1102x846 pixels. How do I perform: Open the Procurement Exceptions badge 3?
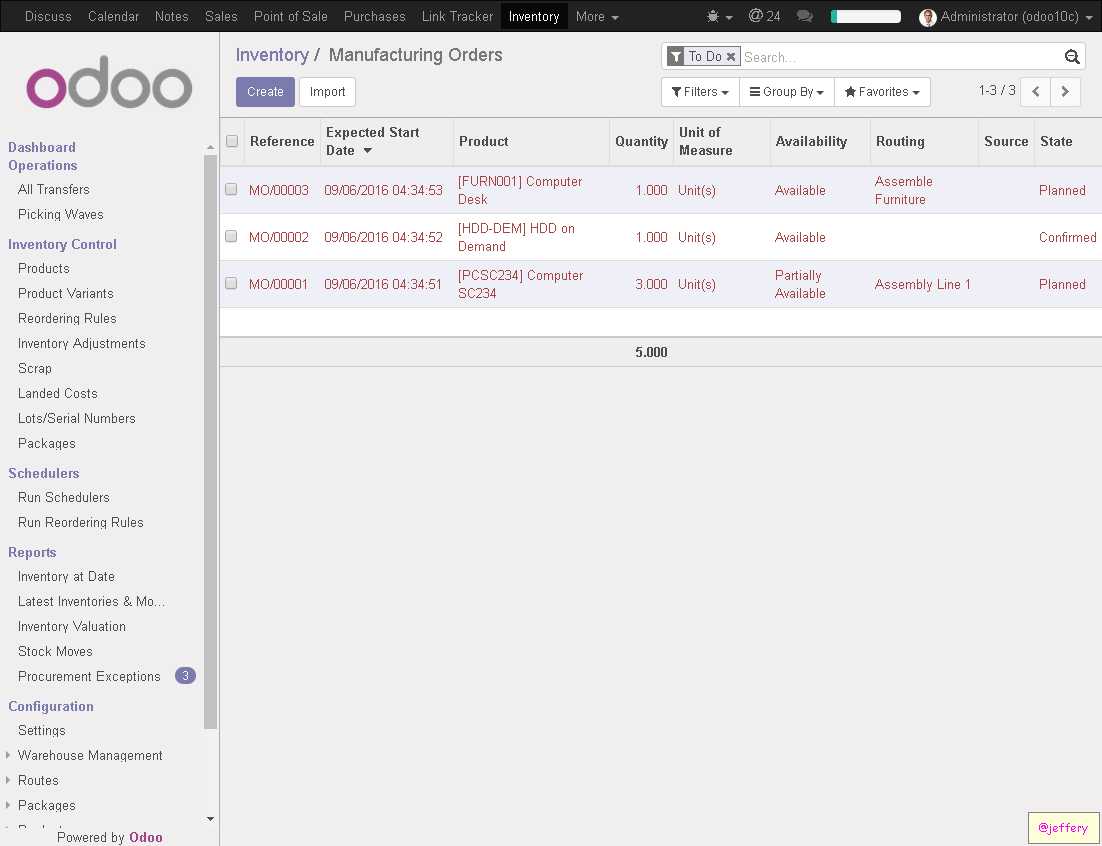coord(185,676)
